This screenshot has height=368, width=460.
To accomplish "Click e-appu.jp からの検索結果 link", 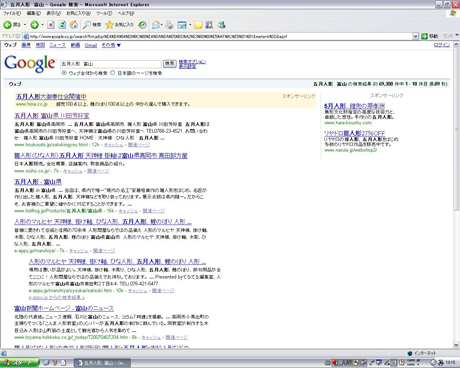I will (x=57, y=297).
